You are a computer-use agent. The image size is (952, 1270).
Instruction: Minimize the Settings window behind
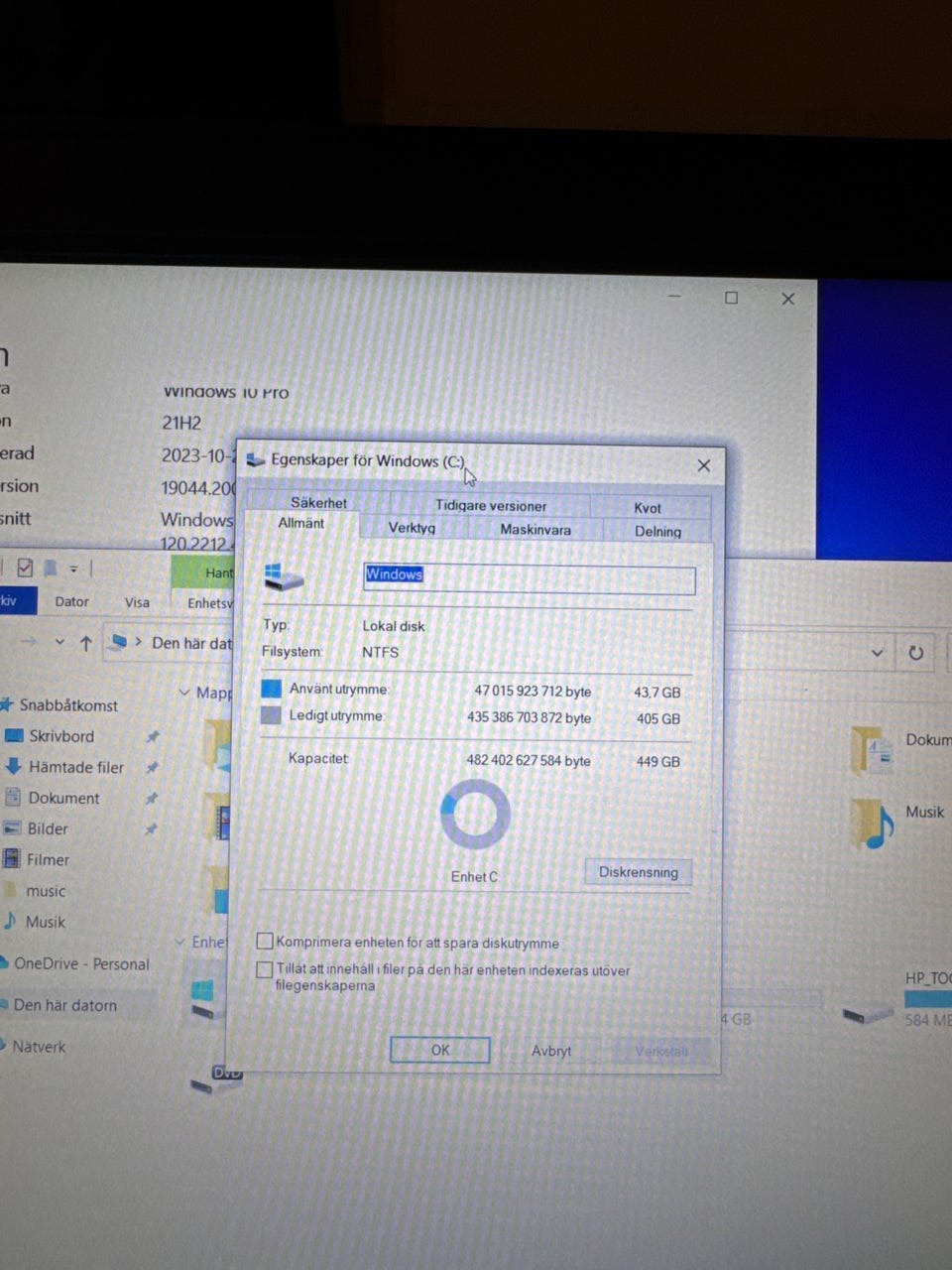675,297
